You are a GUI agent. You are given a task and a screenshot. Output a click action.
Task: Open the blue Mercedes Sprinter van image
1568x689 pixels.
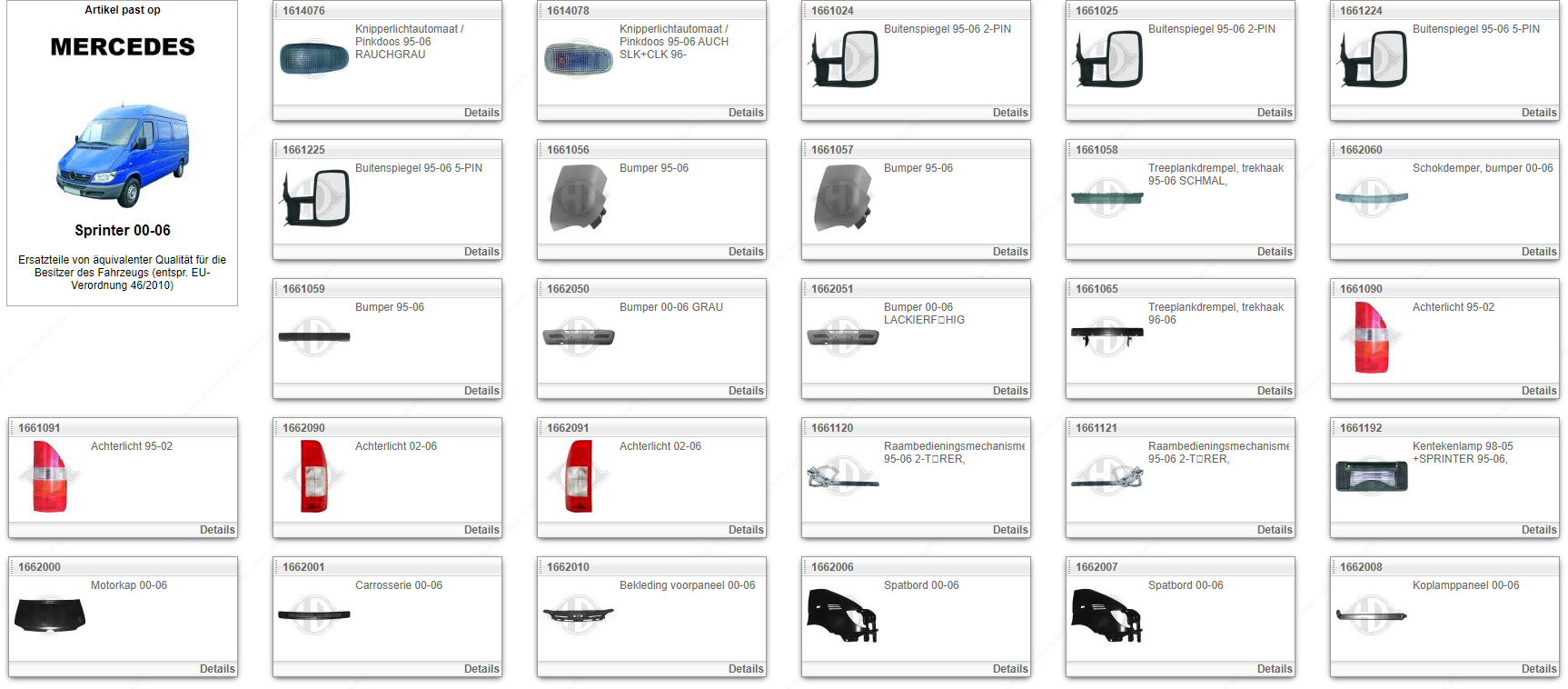tap(123, 155)
